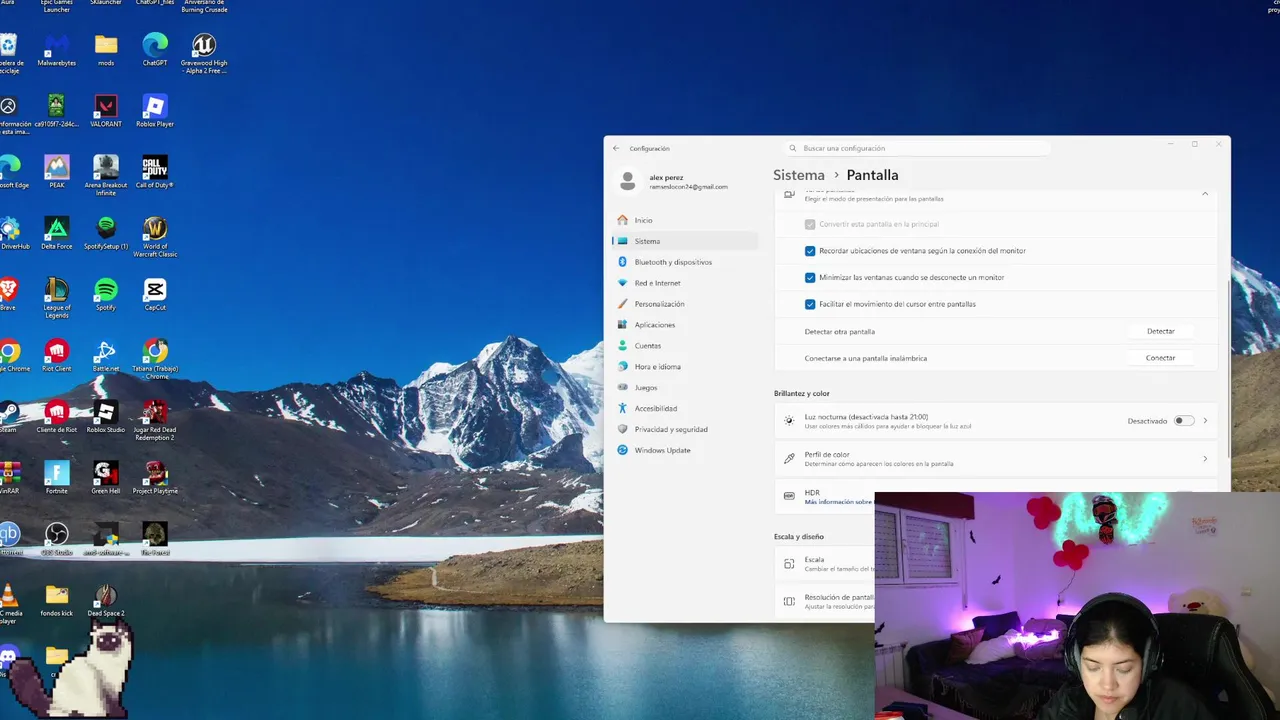Open Cliente de Riot shortcut
Screen dimensions: 1280x720
57,416
